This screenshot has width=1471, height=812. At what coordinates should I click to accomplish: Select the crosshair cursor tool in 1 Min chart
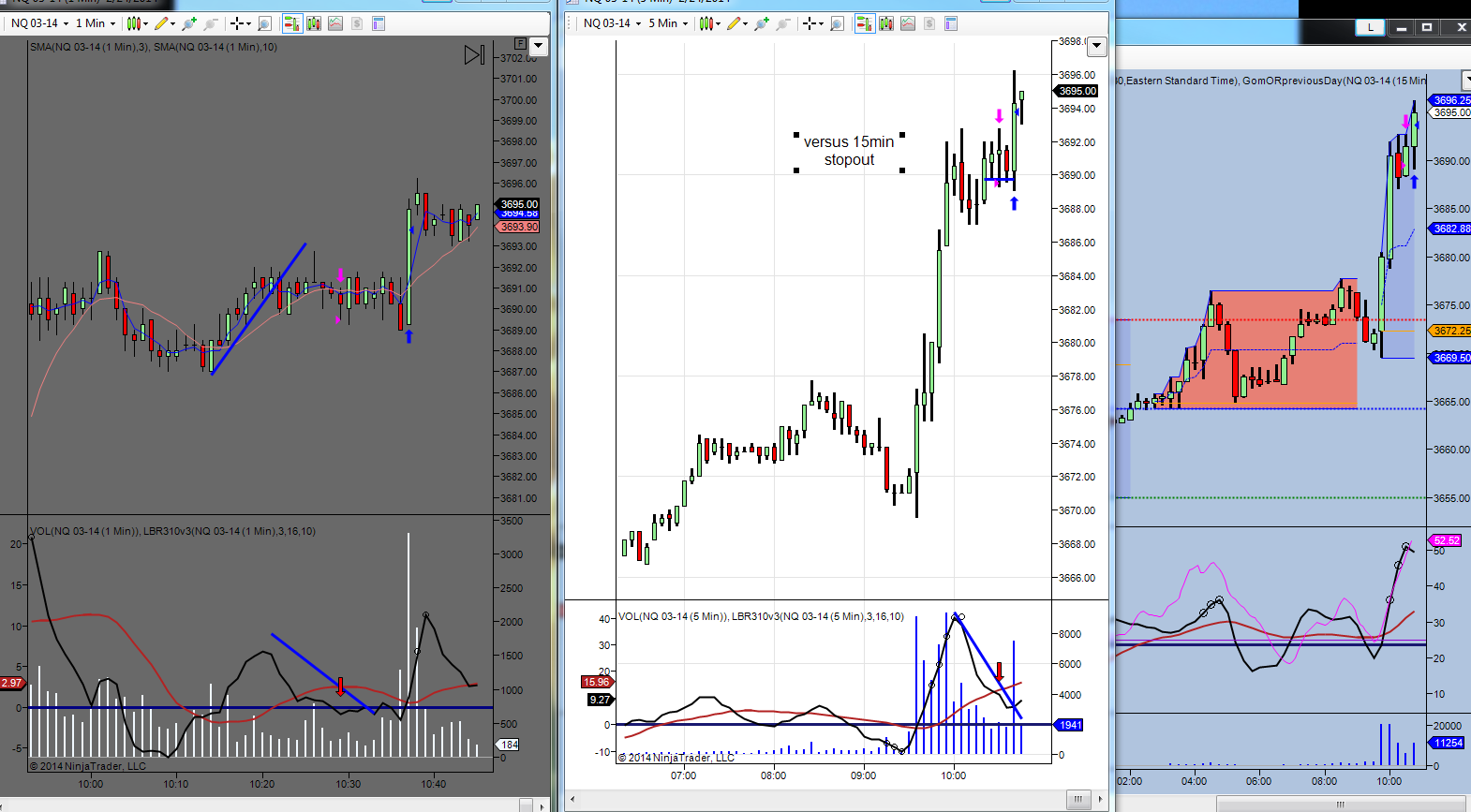(236, 23)
